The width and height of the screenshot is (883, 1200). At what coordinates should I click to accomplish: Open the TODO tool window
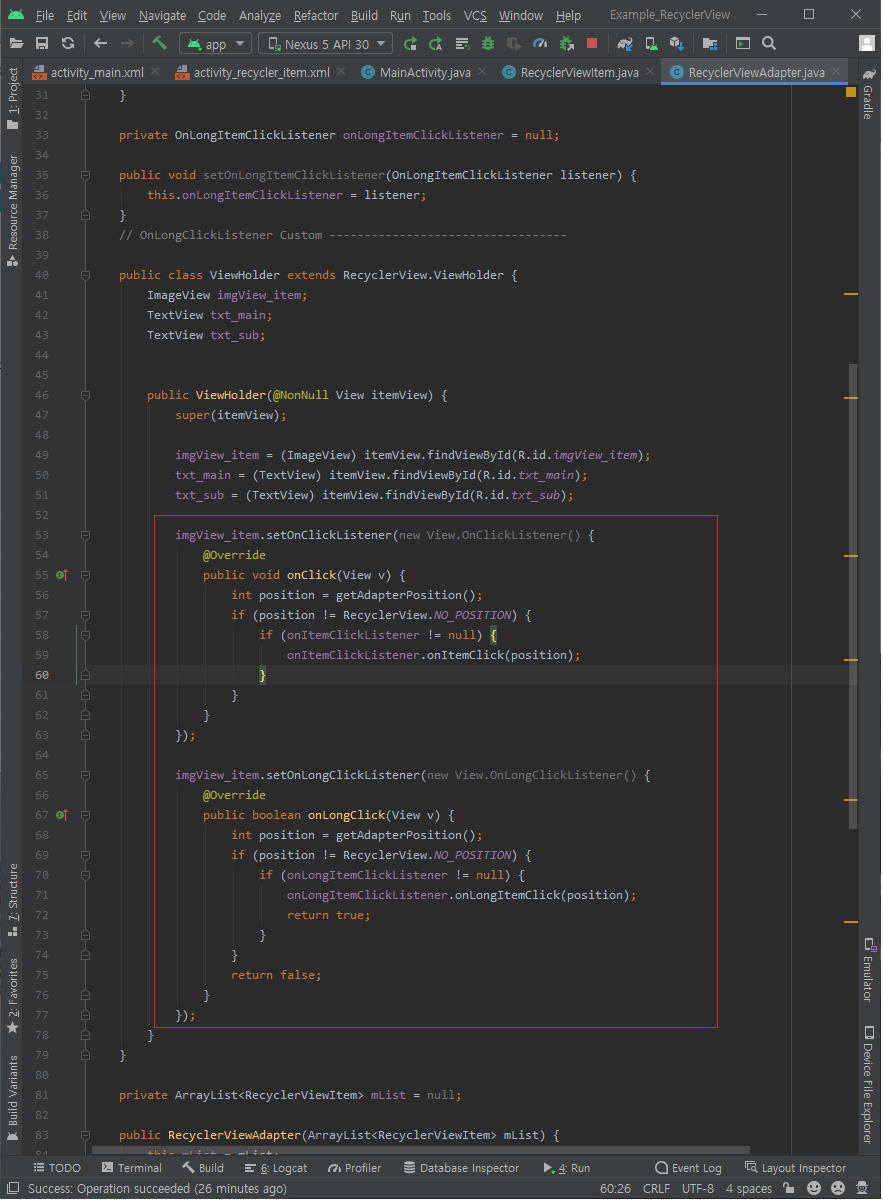(57, 1168)
